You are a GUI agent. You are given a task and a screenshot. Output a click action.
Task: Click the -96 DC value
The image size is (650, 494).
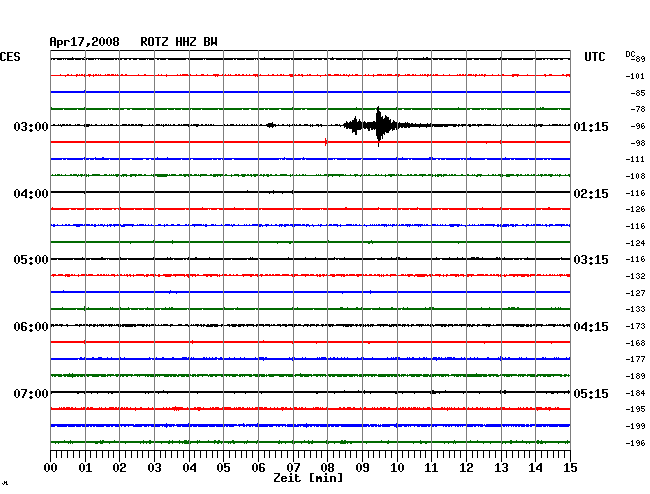(x=637, y=126)
